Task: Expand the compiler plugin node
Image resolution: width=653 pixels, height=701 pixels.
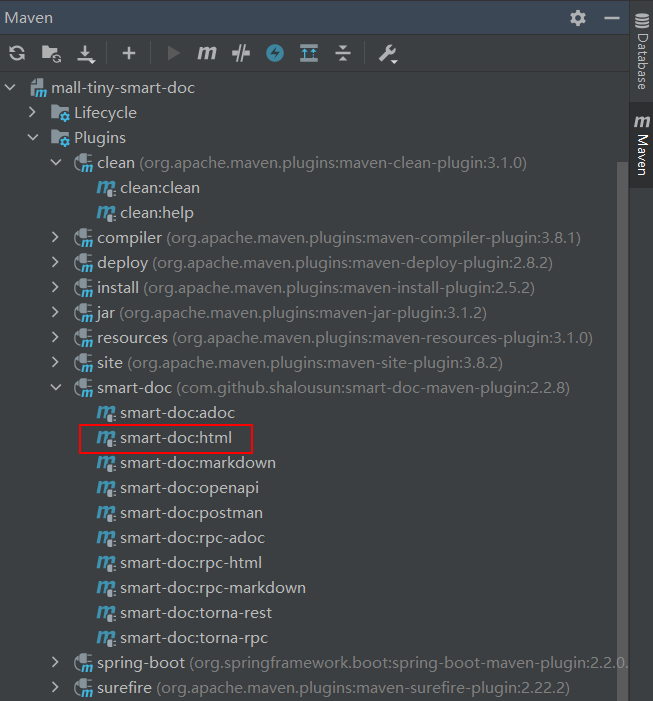Action: [55, 237]
